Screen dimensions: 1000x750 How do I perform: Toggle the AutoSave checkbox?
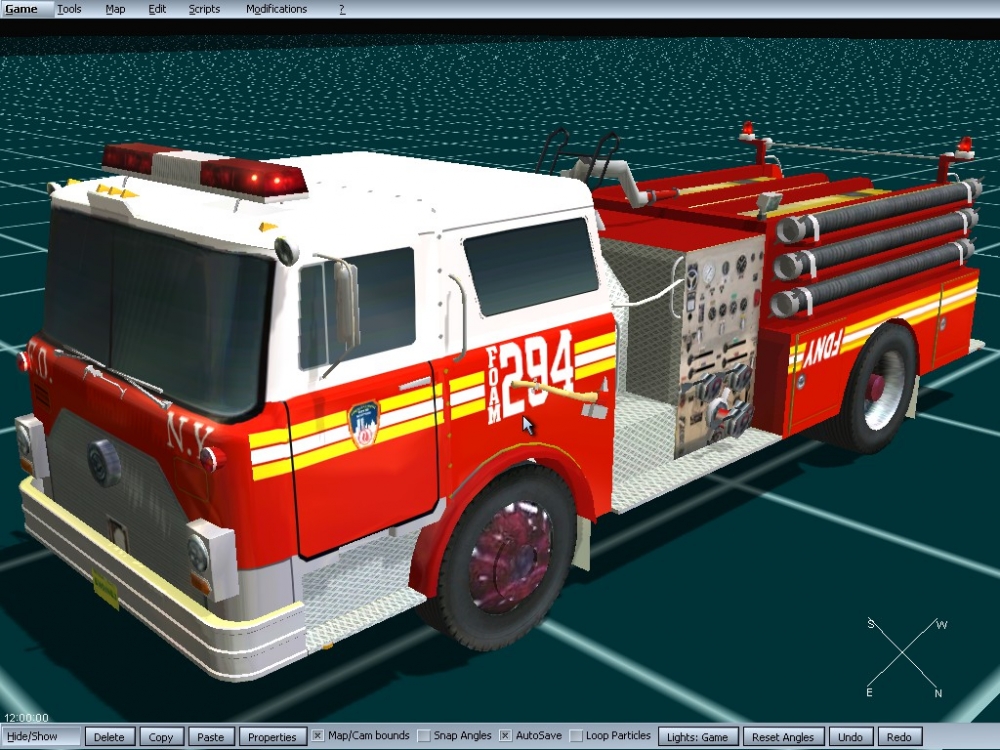coord(505,736)
